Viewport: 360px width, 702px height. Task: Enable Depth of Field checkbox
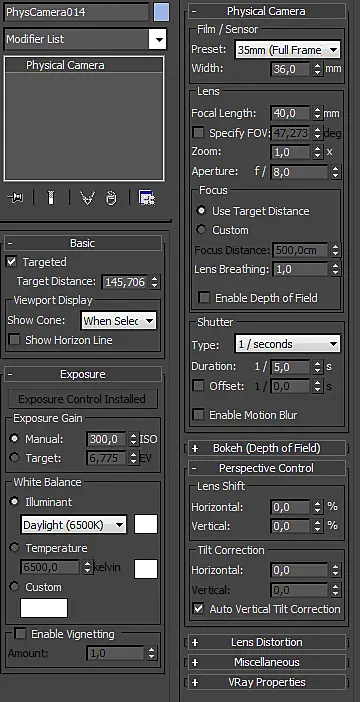(204, 298)
